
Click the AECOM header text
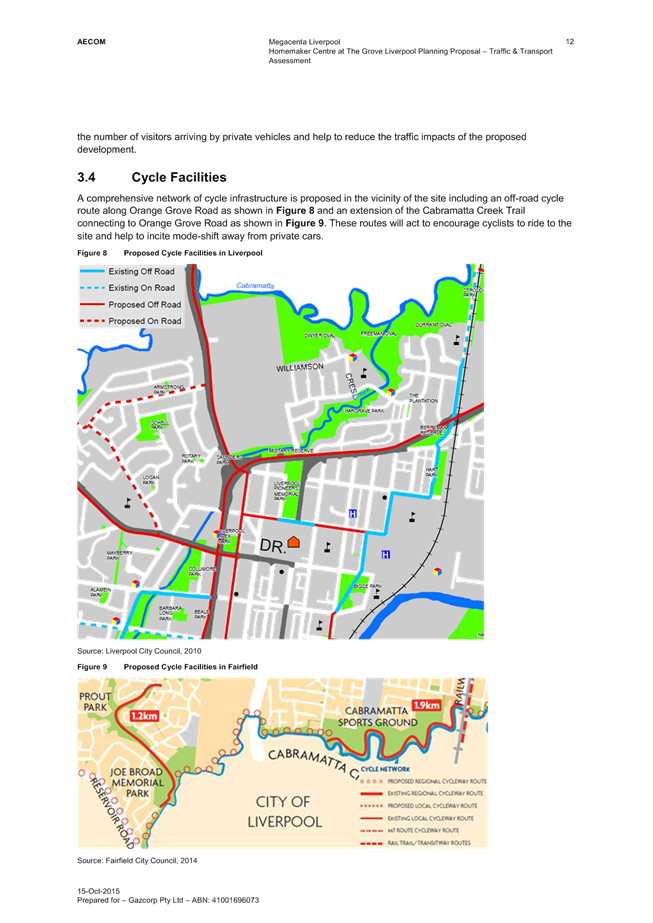pyautogui.click(x=91, y=42)
